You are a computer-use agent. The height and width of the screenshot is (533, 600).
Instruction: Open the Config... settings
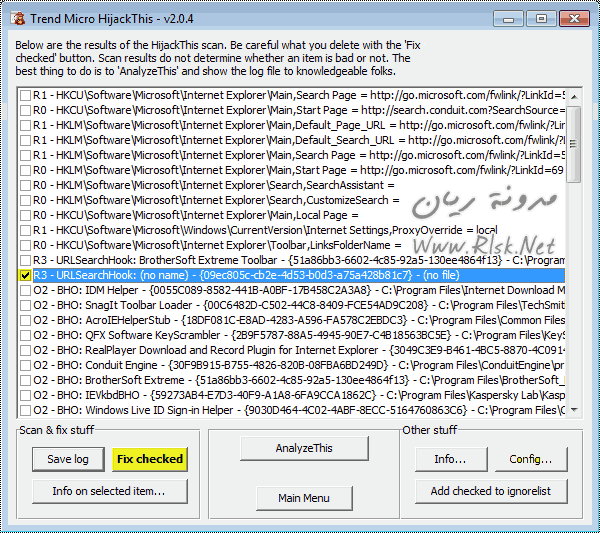[531, 459]
